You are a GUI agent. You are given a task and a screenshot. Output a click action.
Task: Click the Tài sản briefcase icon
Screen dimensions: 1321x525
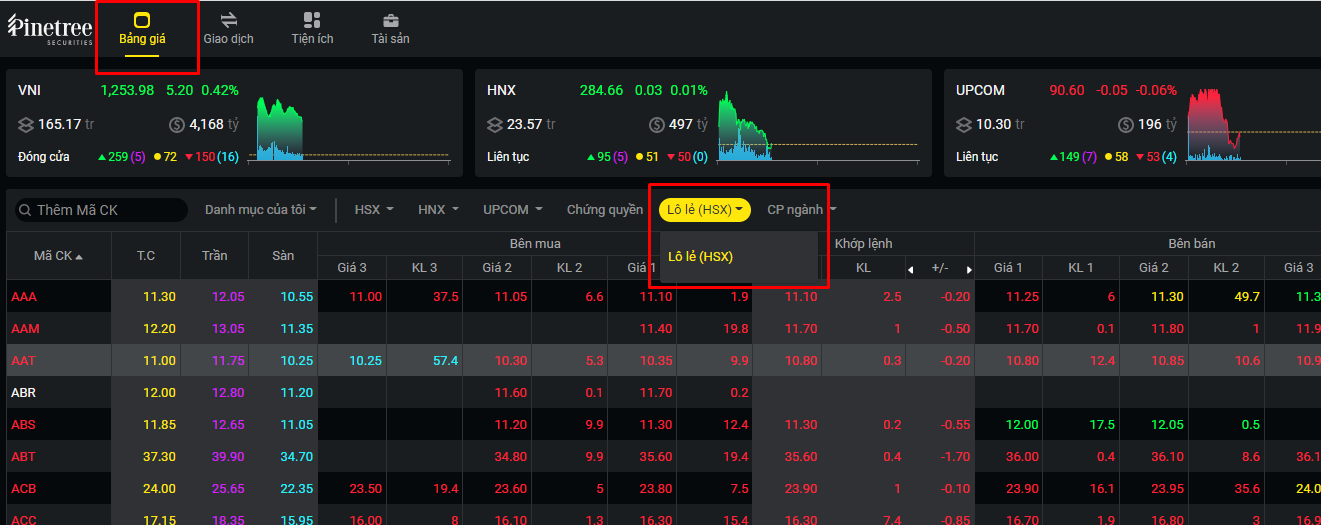[391, 21]
